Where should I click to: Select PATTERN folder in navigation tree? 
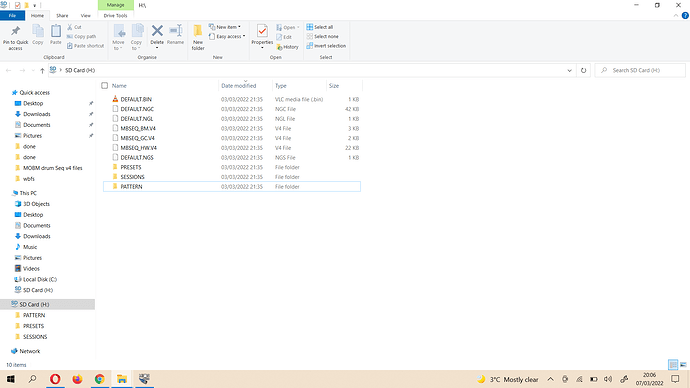pos(34,315)
